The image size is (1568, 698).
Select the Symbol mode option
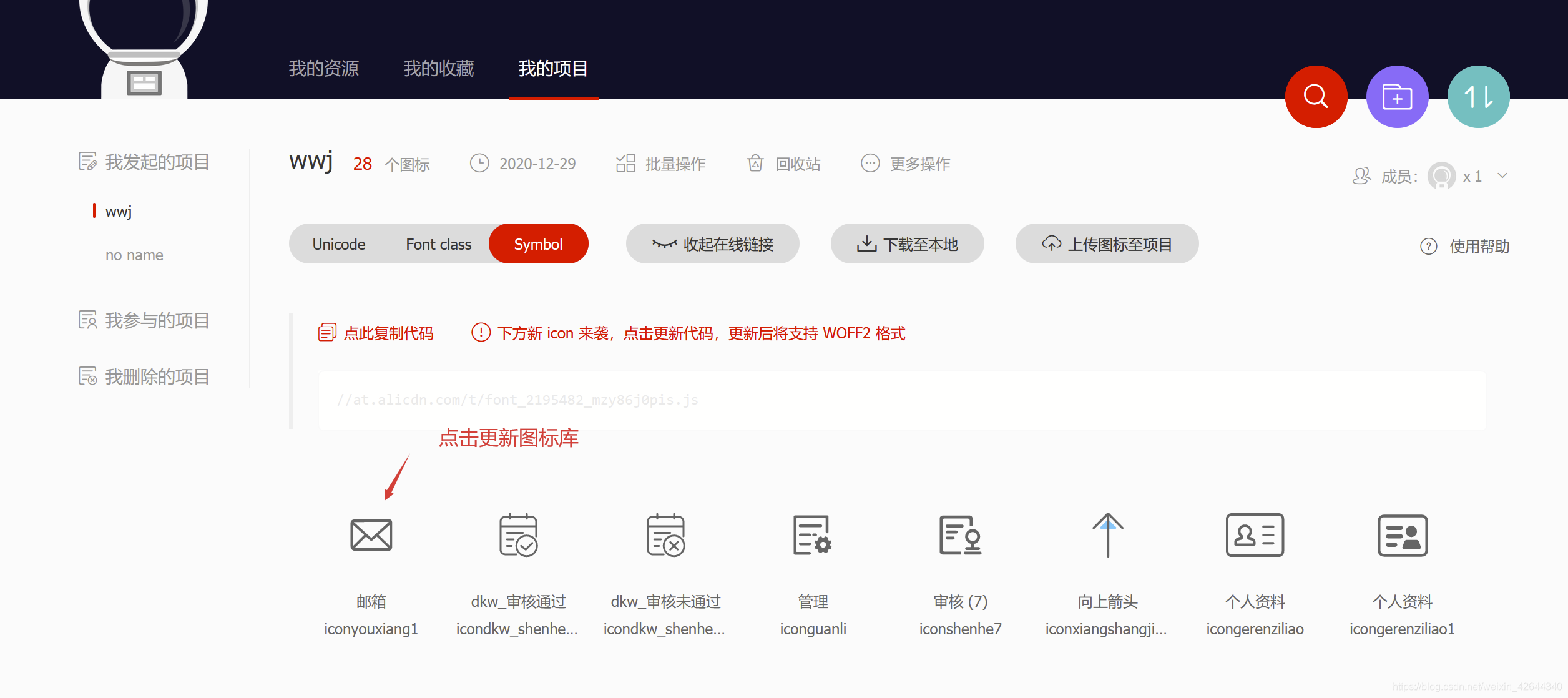[538, 244]
